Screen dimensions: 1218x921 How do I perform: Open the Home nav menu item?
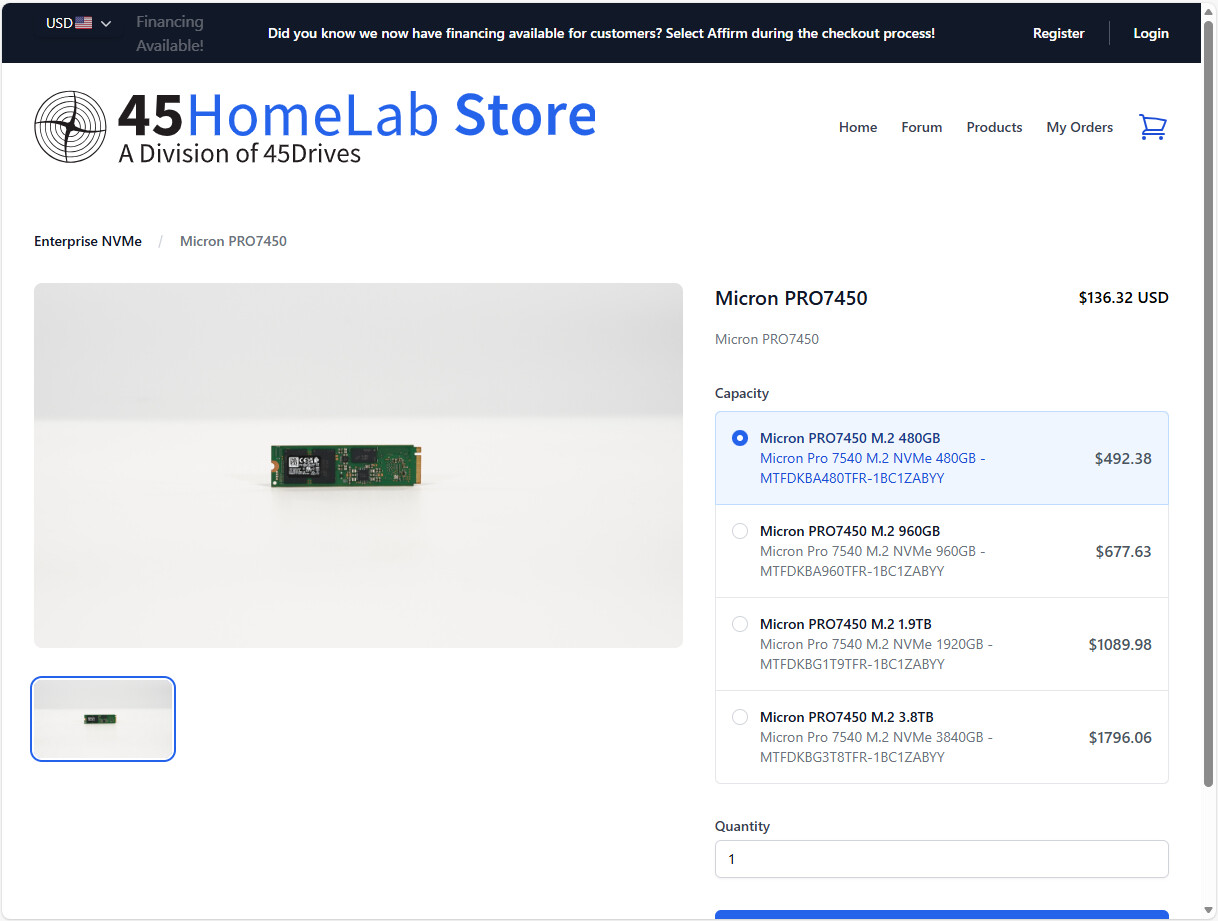[x=857, y=127]
